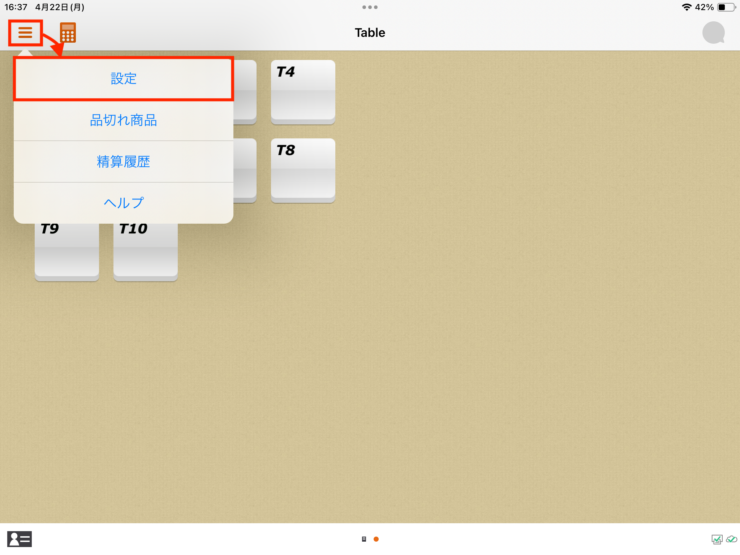
Task: Tap the orange page indicator dot
Action: coord(376,539)
